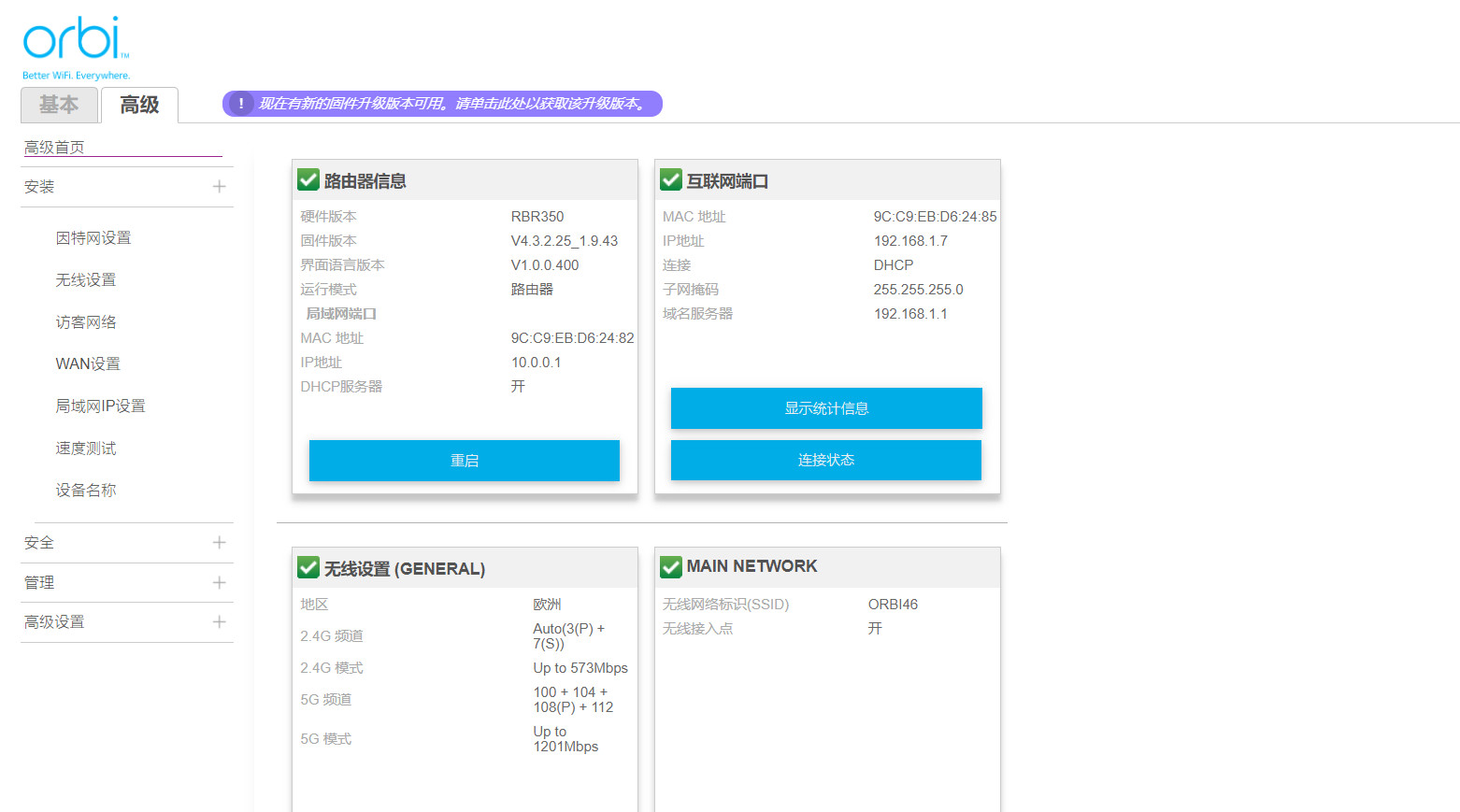
Task: Open the 无线设置 sidebar entry
Action: point(86,278)
